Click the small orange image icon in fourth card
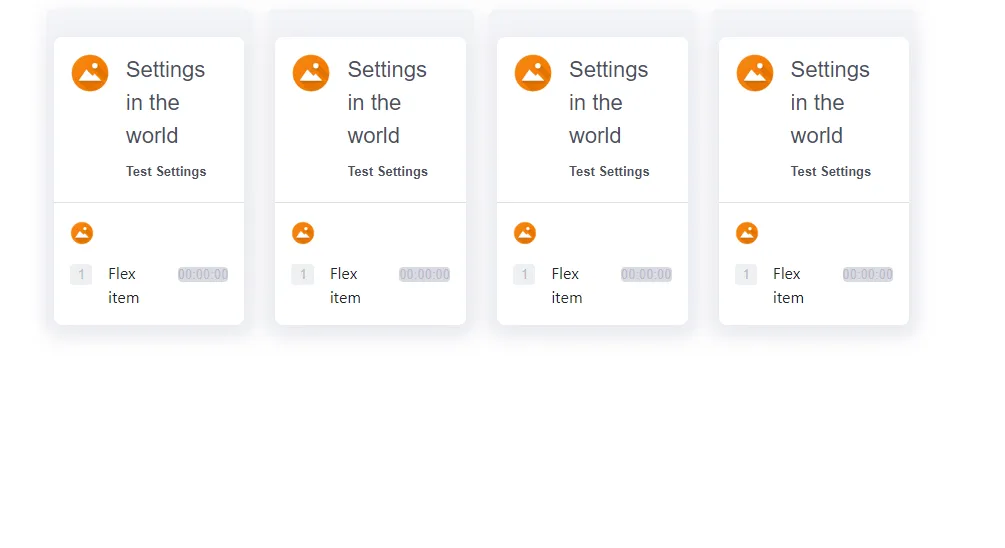Screen dimensions: 1005x548 point(747,233)
